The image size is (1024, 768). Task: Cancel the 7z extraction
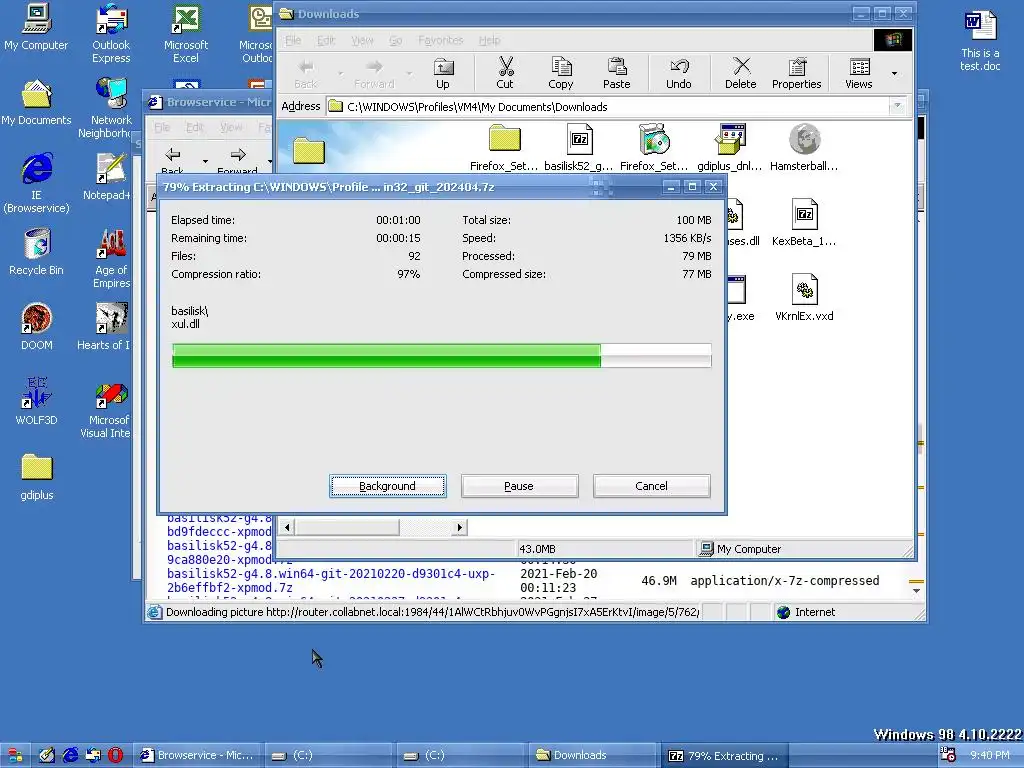pos(651,486)
